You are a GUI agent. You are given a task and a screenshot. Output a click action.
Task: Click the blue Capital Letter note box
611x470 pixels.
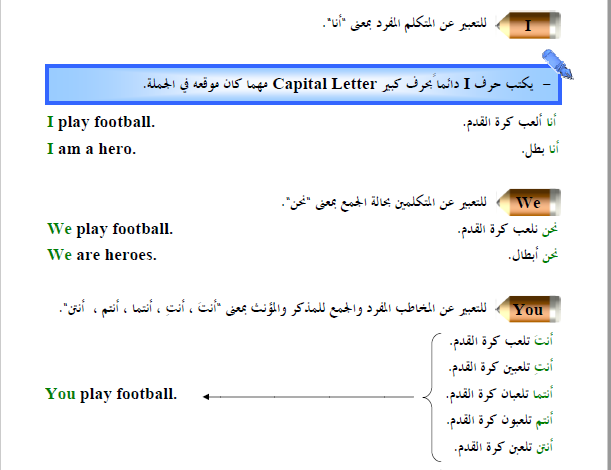coord(303,85)
